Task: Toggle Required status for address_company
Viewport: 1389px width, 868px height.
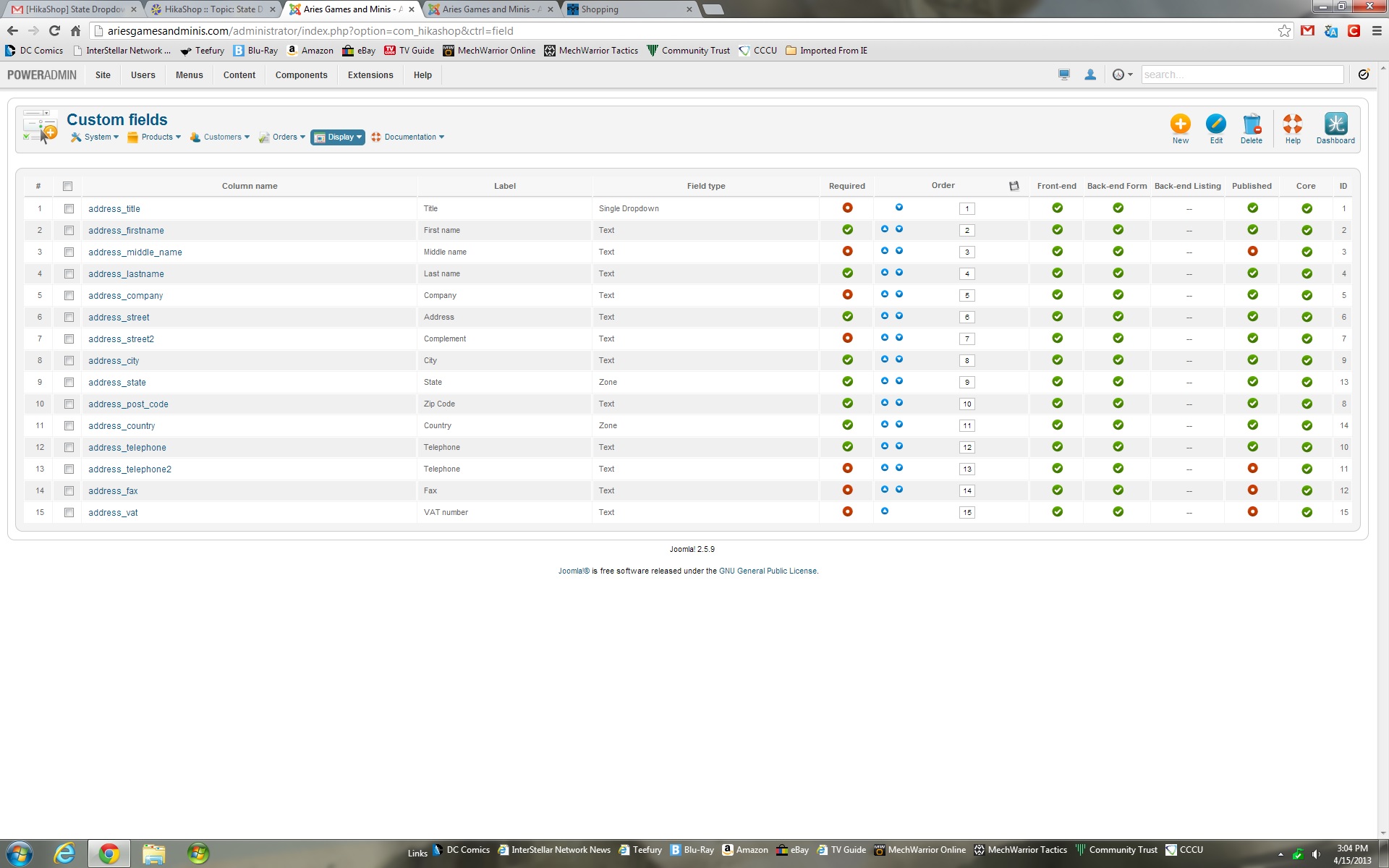Action: (847, 294)
